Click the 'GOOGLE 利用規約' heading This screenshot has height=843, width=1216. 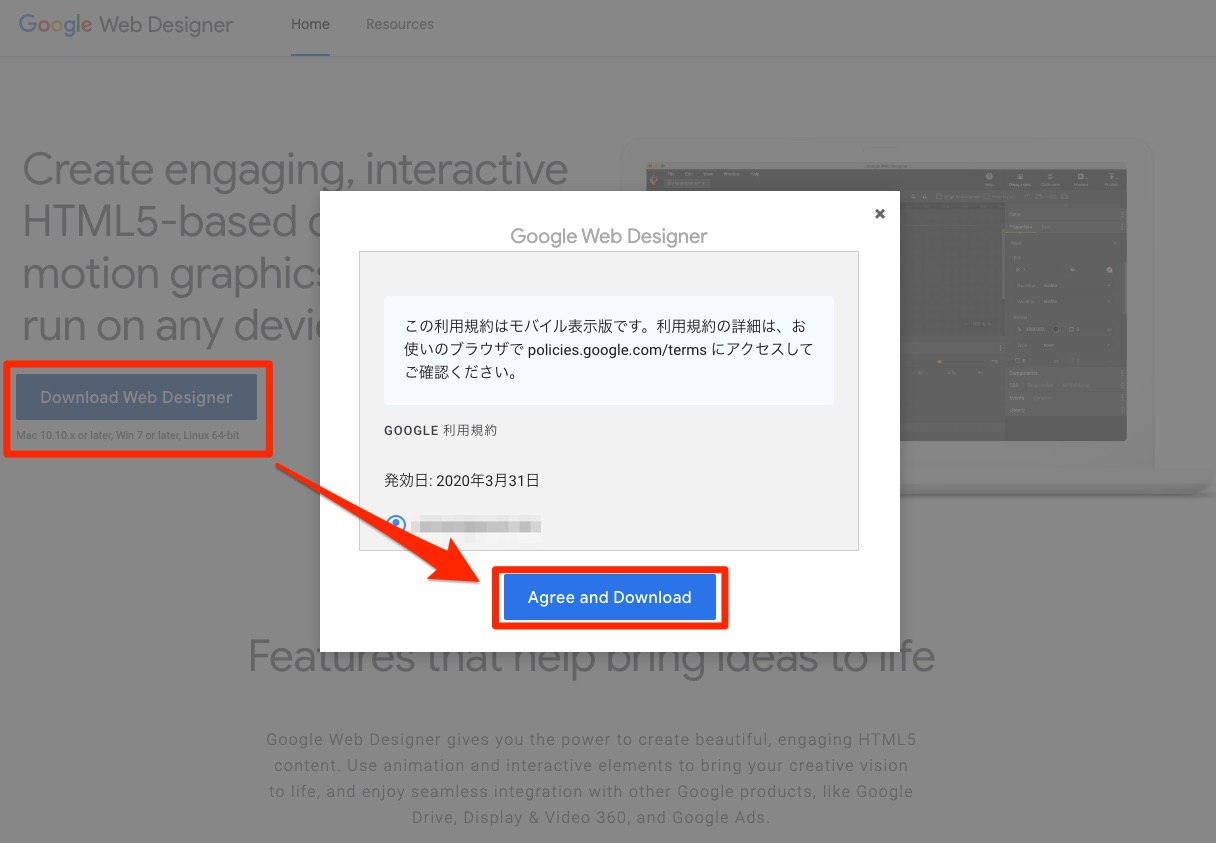(x=440, y=430)
